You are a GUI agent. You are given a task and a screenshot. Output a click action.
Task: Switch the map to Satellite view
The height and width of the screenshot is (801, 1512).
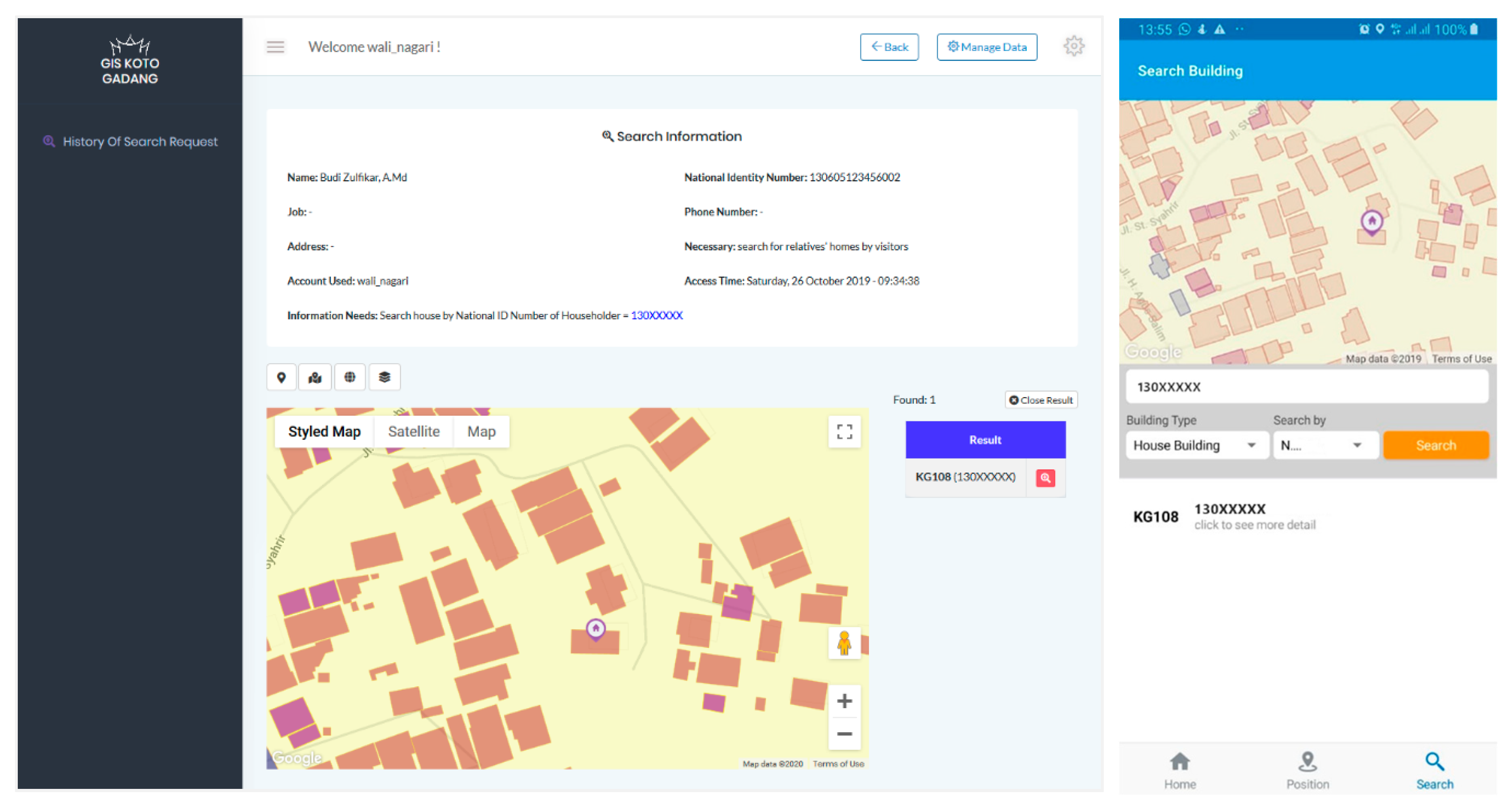coord(413,432)
